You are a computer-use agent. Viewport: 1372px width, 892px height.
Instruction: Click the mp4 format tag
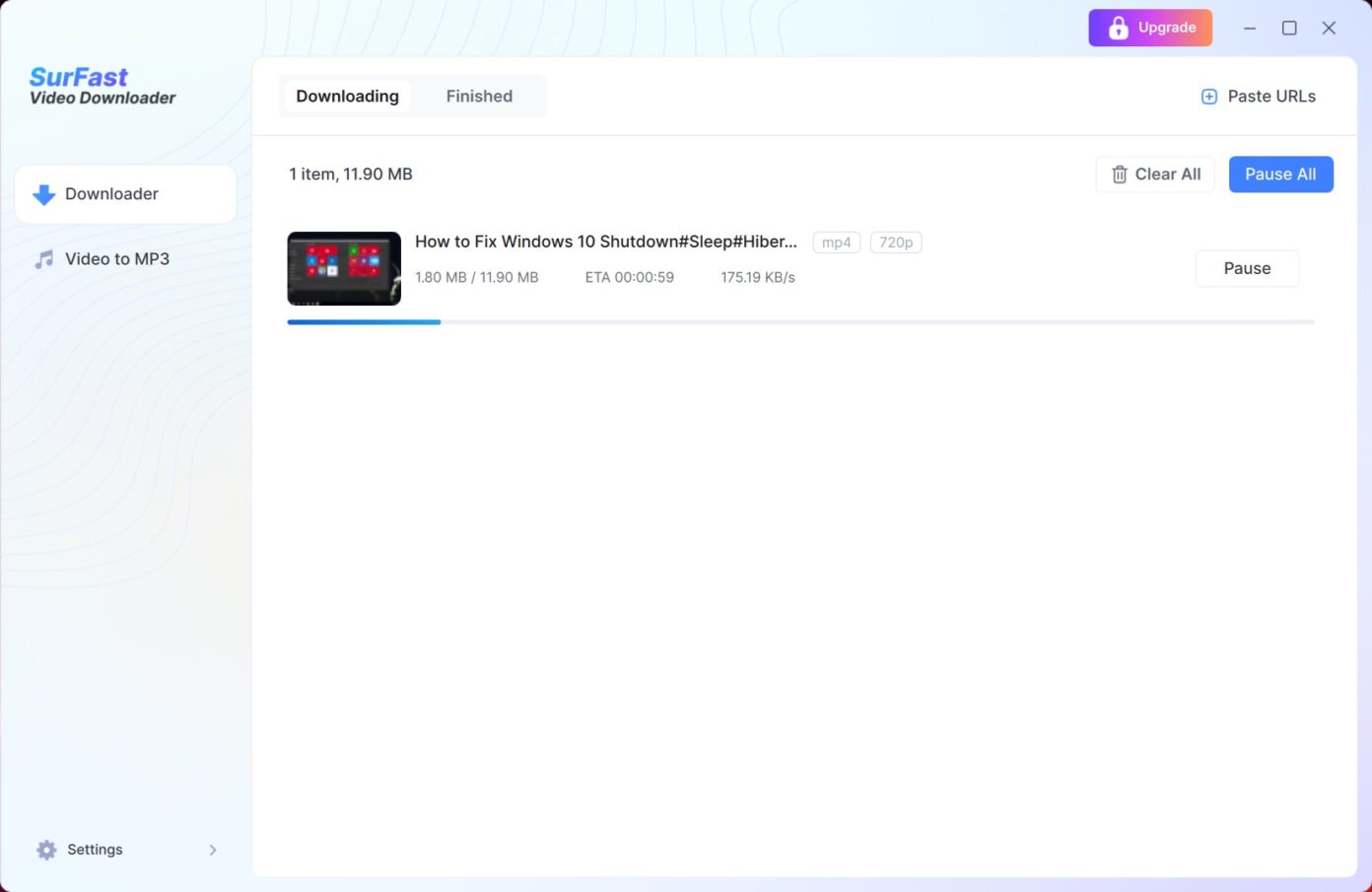836,241
